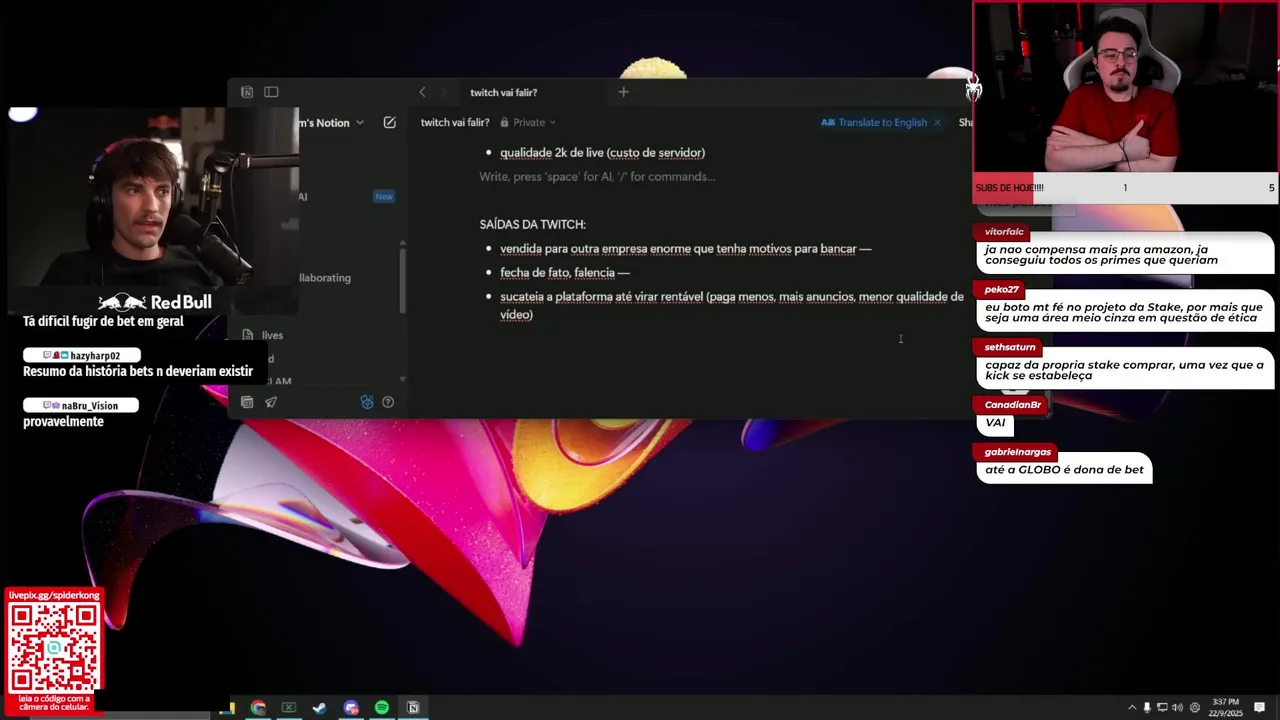This screenshot has width=1280, height=720.
Task: Click the SUBS DE HOJE progress bar
Action: 1125,188
